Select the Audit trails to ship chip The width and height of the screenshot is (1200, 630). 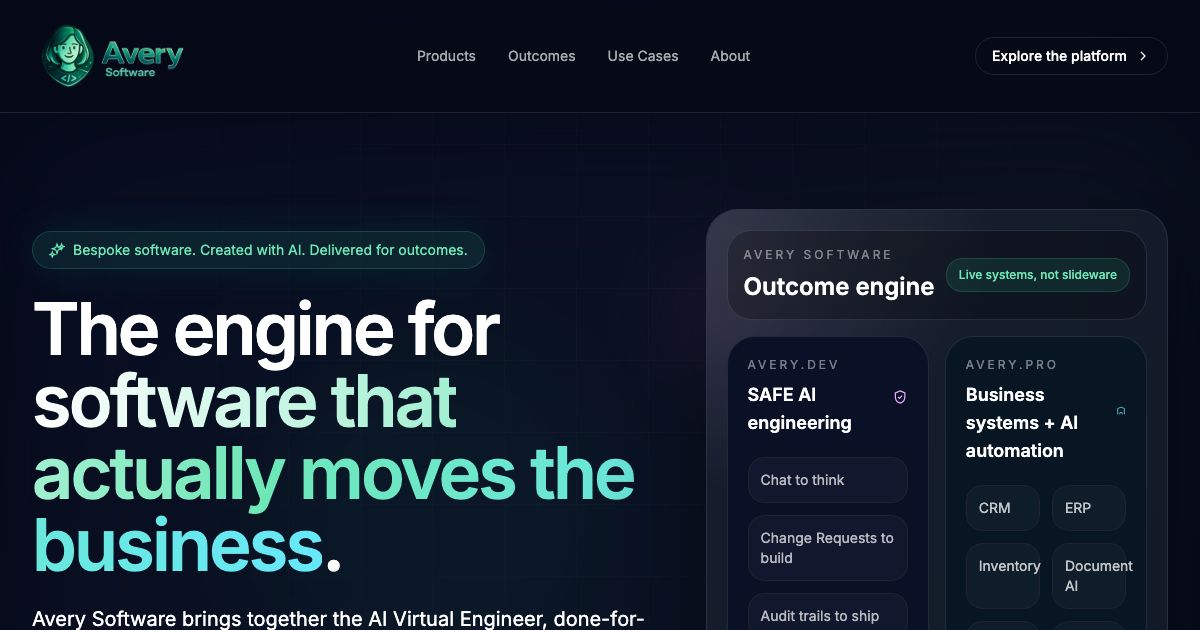coord(827,612)
